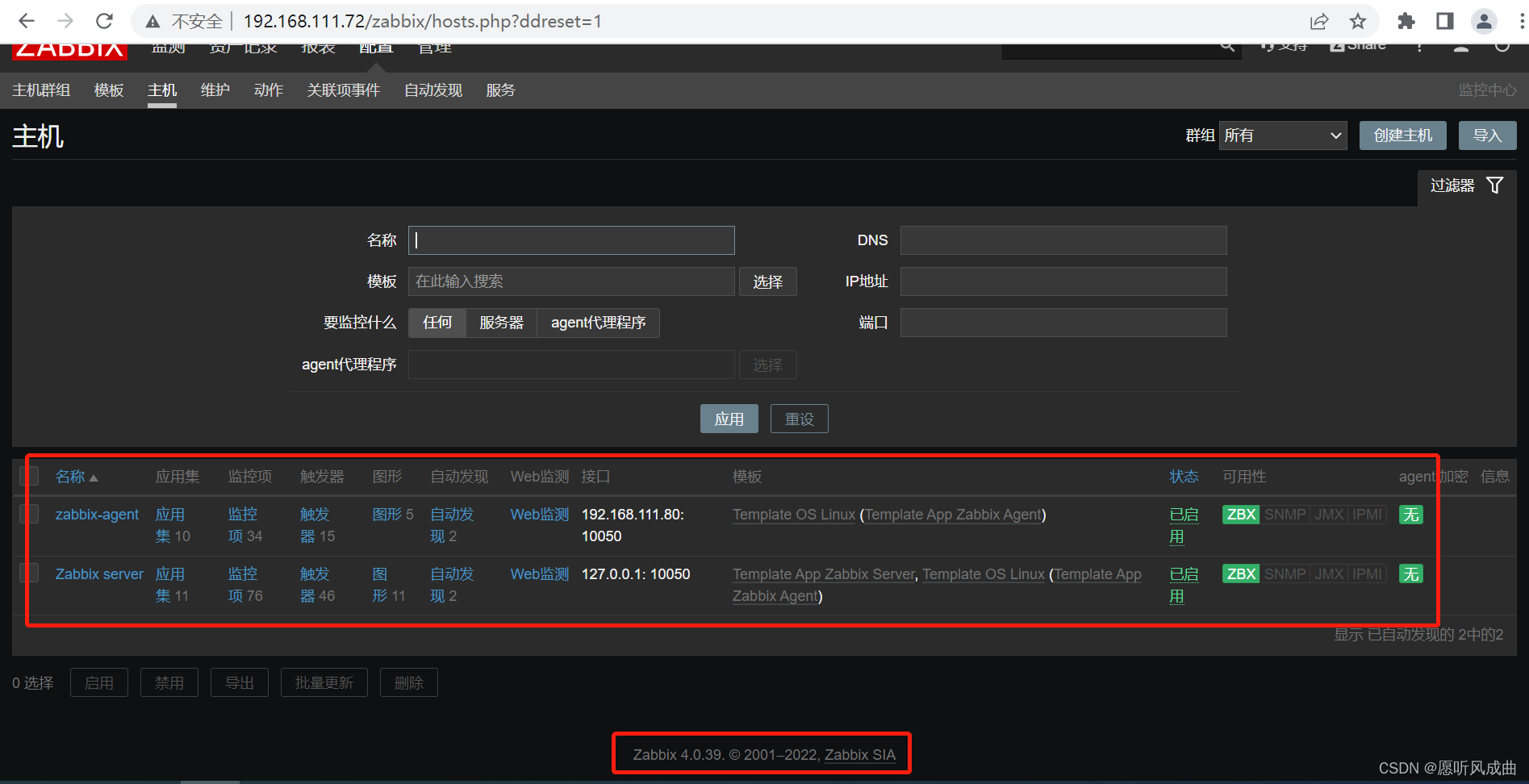
Task: Open 自动发现 2 for zabbix-agent
Action: [452, 525]
